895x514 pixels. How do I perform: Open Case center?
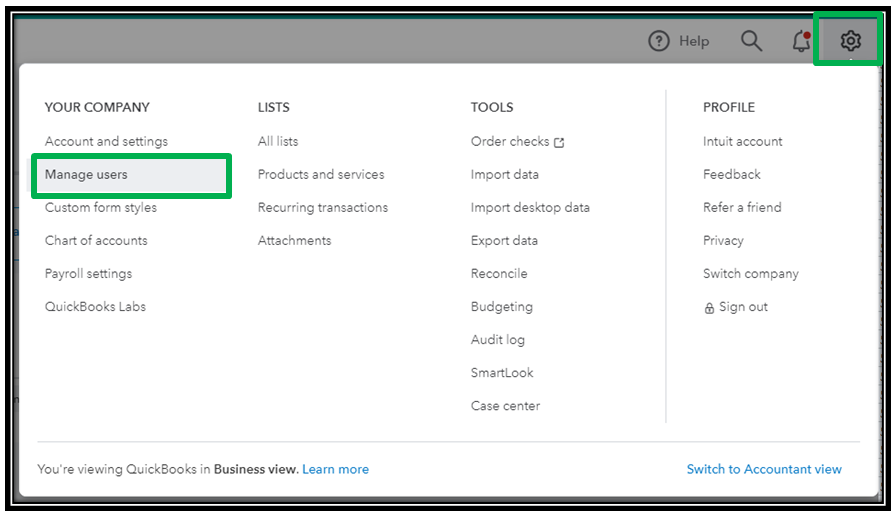click(x=505, y=406)
